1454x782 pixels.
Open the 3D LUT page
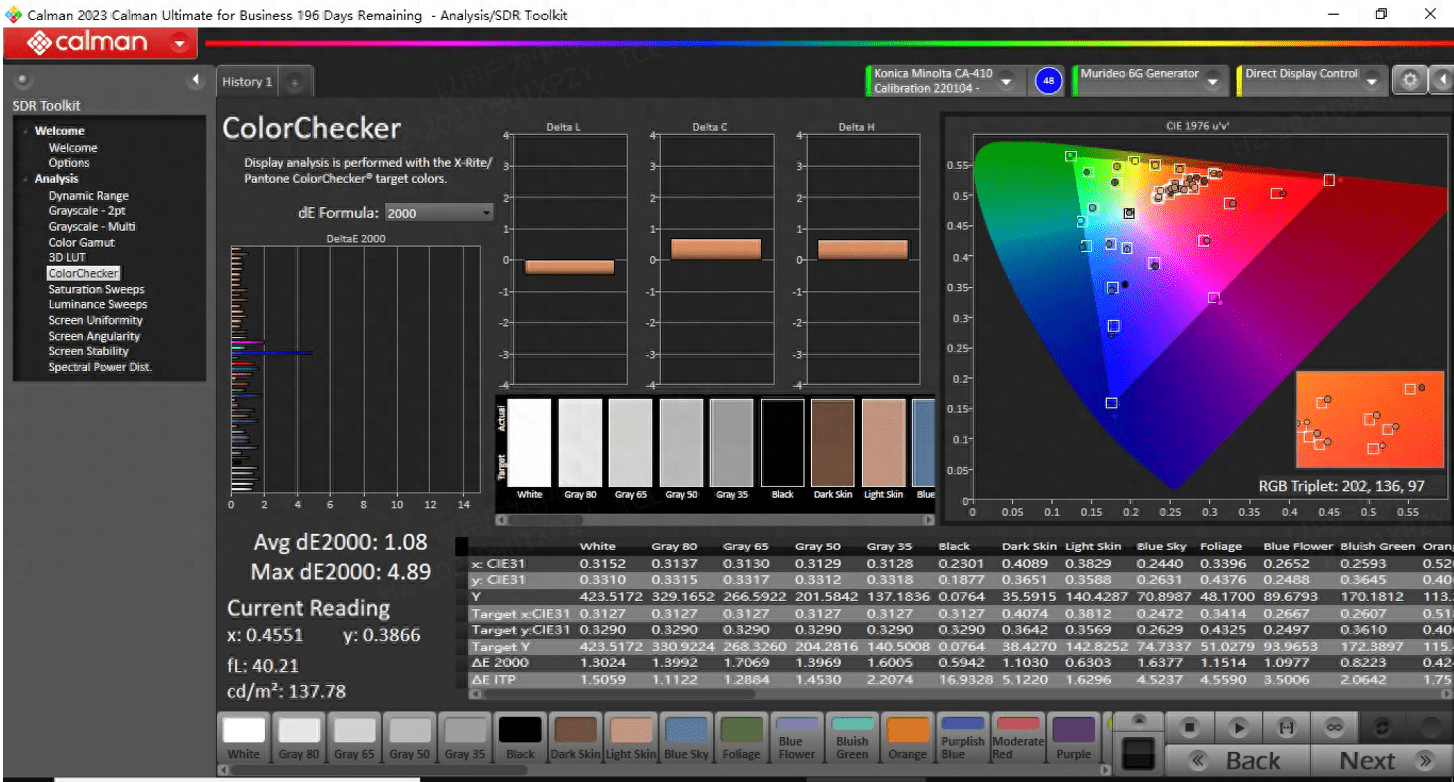pyautogui.click(x=67, y=257)
